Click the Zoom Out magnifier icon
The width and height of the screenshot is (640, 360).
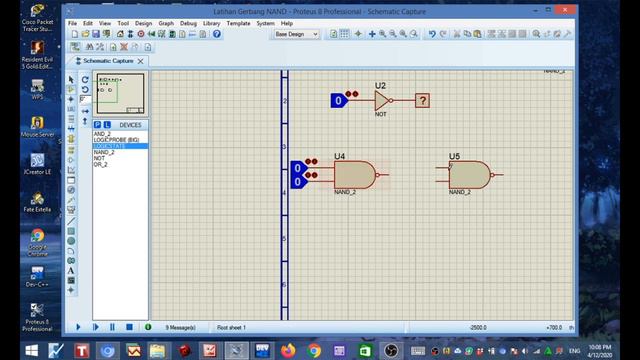pyautogui.click(x=393, y=34)
